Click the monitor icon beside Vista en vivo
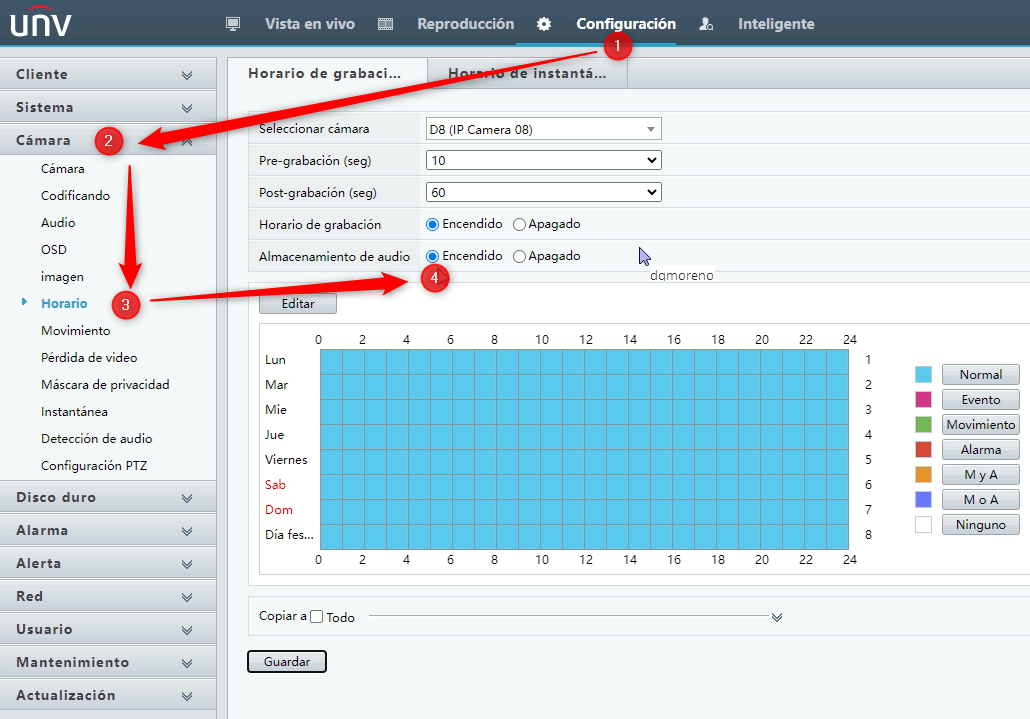Image resolution: width=1030 pixels, height=719 pixels. [232, 22]
